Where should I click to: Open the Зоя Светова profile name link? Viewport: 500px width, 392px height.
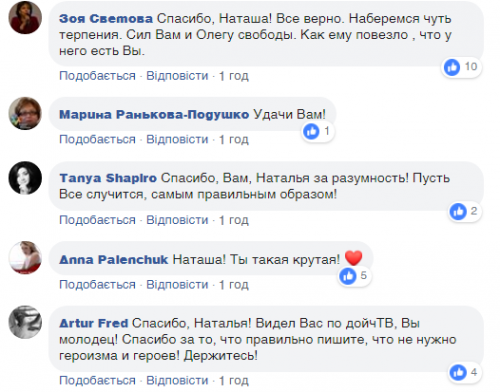(x=106, y=19)
